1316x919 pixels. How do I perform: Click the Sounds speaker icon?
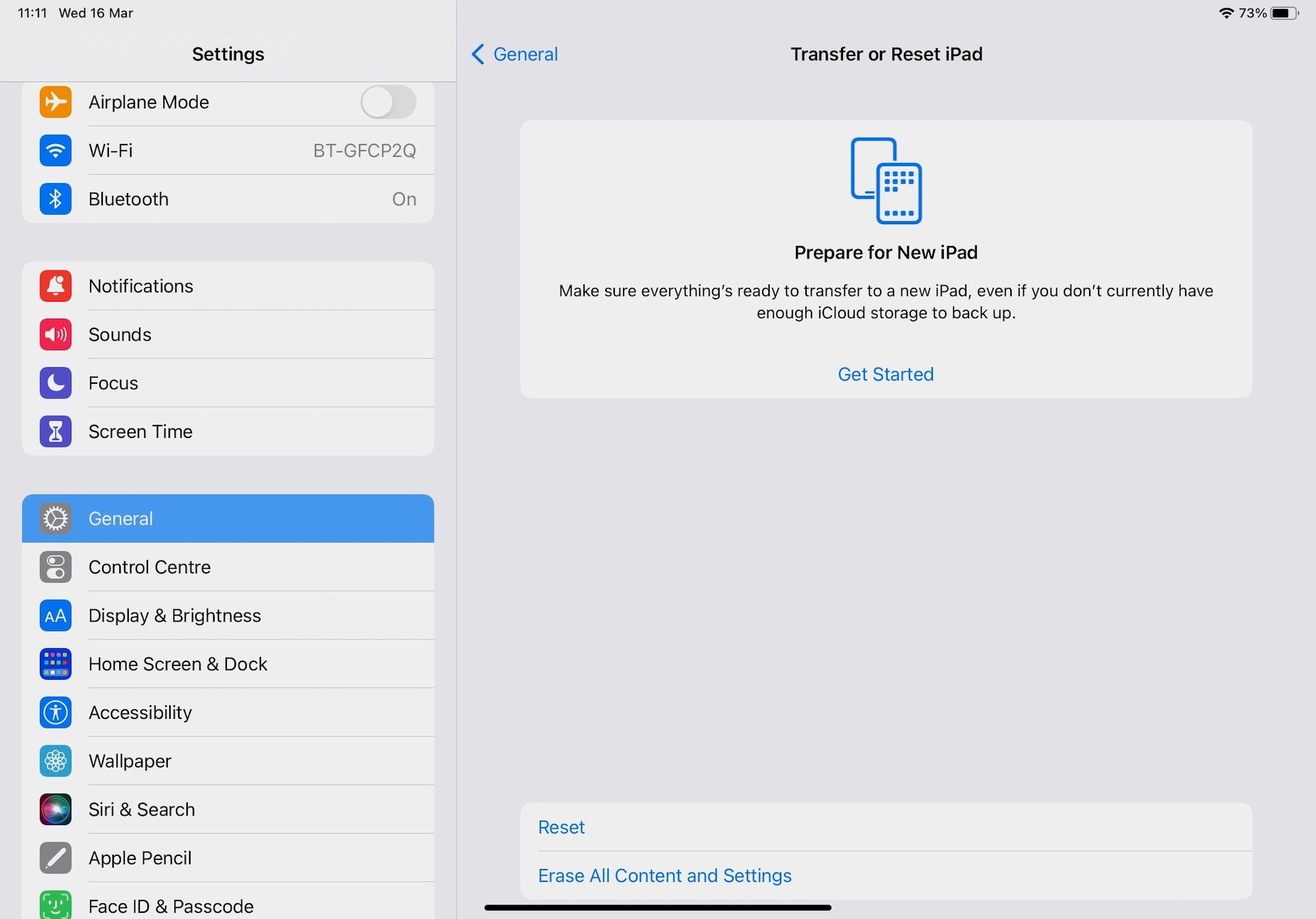pyautogui.click(x=56, y=335)
